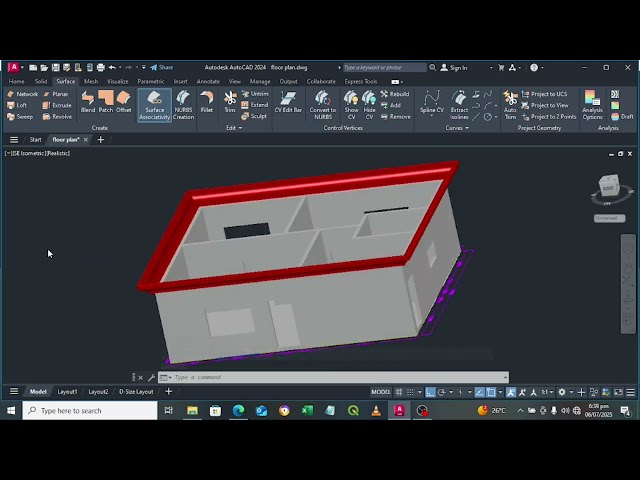The image size is (640, 480).
Task: Open the Help dropdown arrow
Action: (542, 68)
